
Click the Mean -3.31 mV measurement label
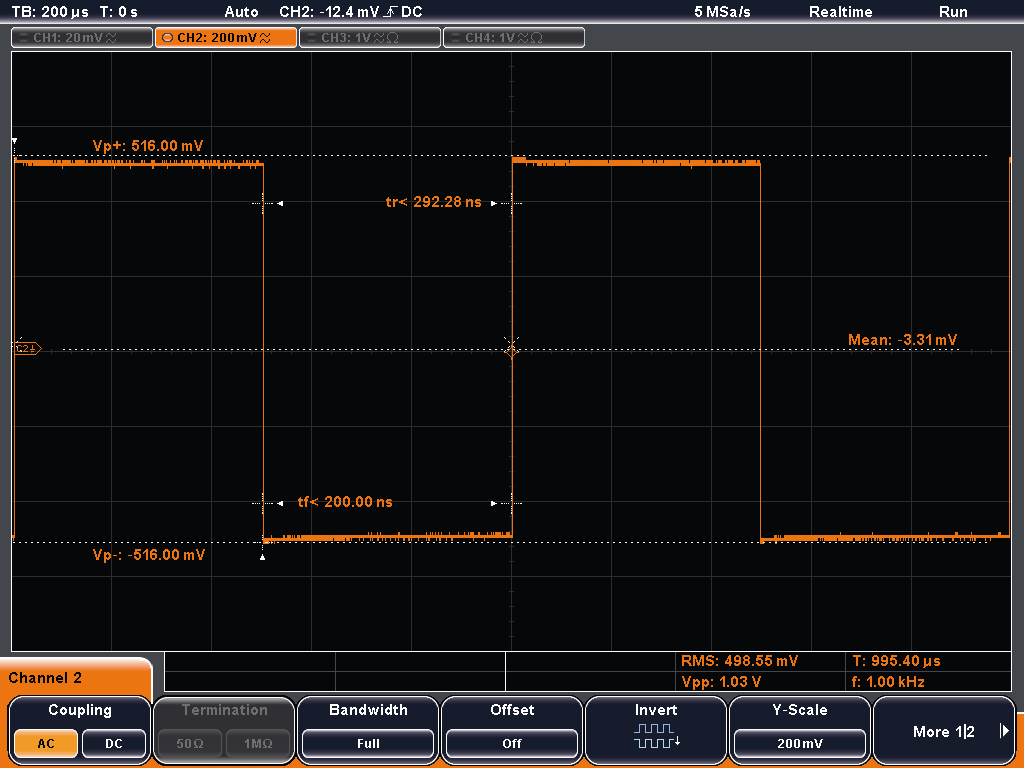902,340
